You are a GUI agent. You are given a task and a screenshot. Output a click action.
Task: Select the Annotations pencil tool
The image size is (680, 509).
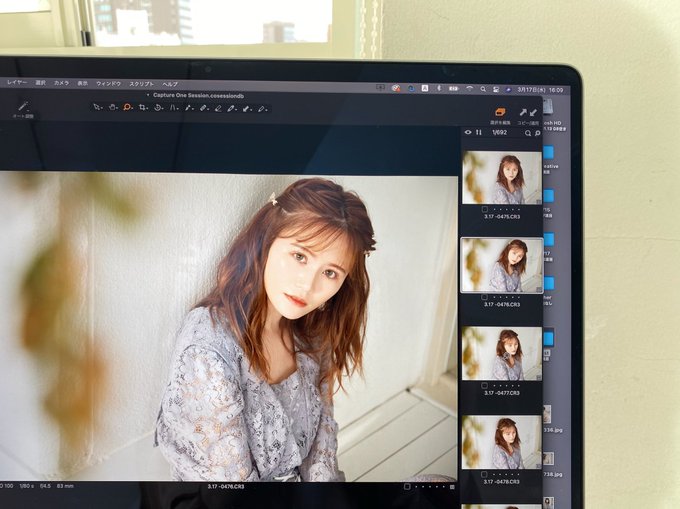point(262,109)
